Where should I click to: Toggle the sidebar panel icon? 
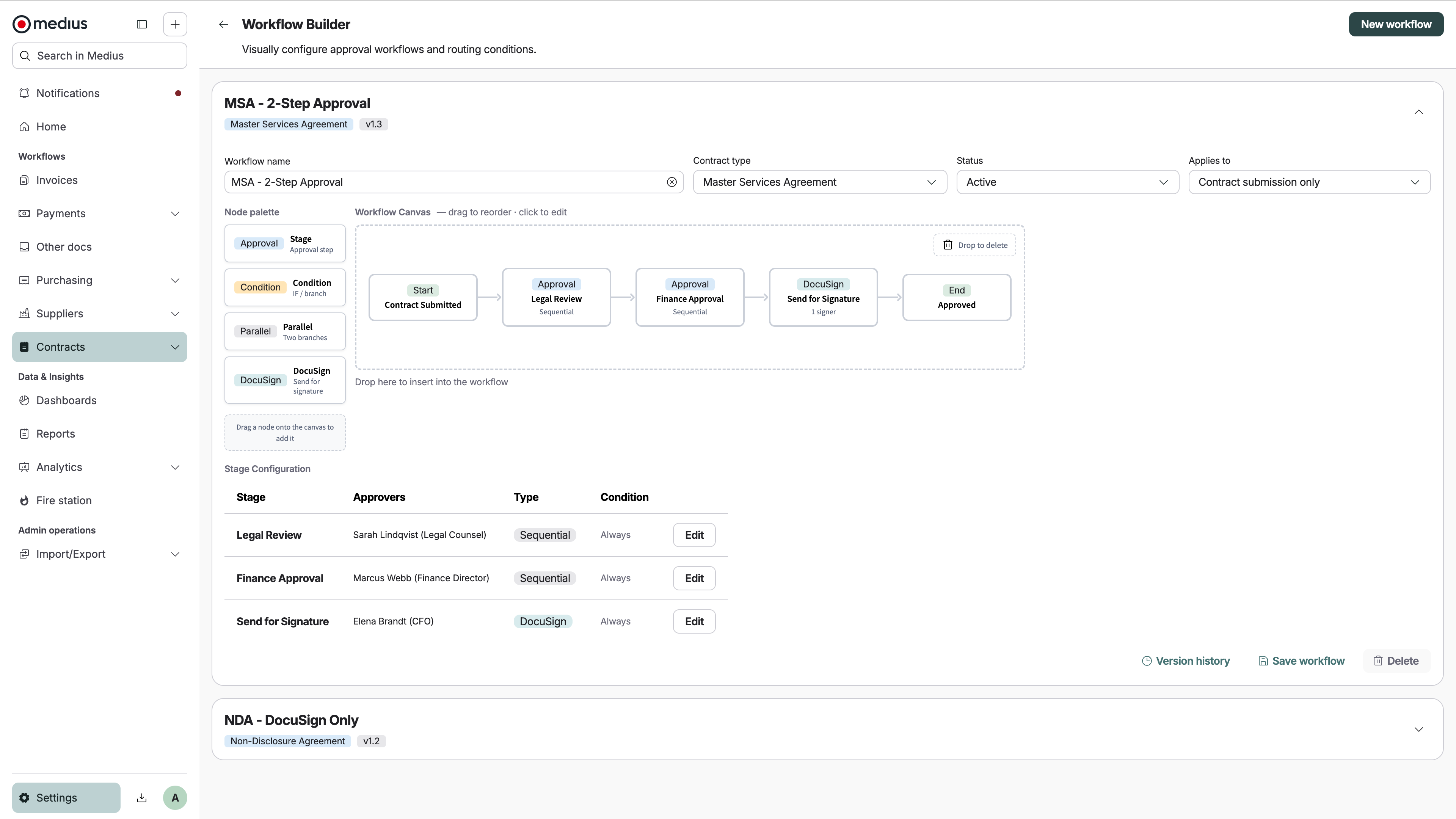tap(142, 24)
